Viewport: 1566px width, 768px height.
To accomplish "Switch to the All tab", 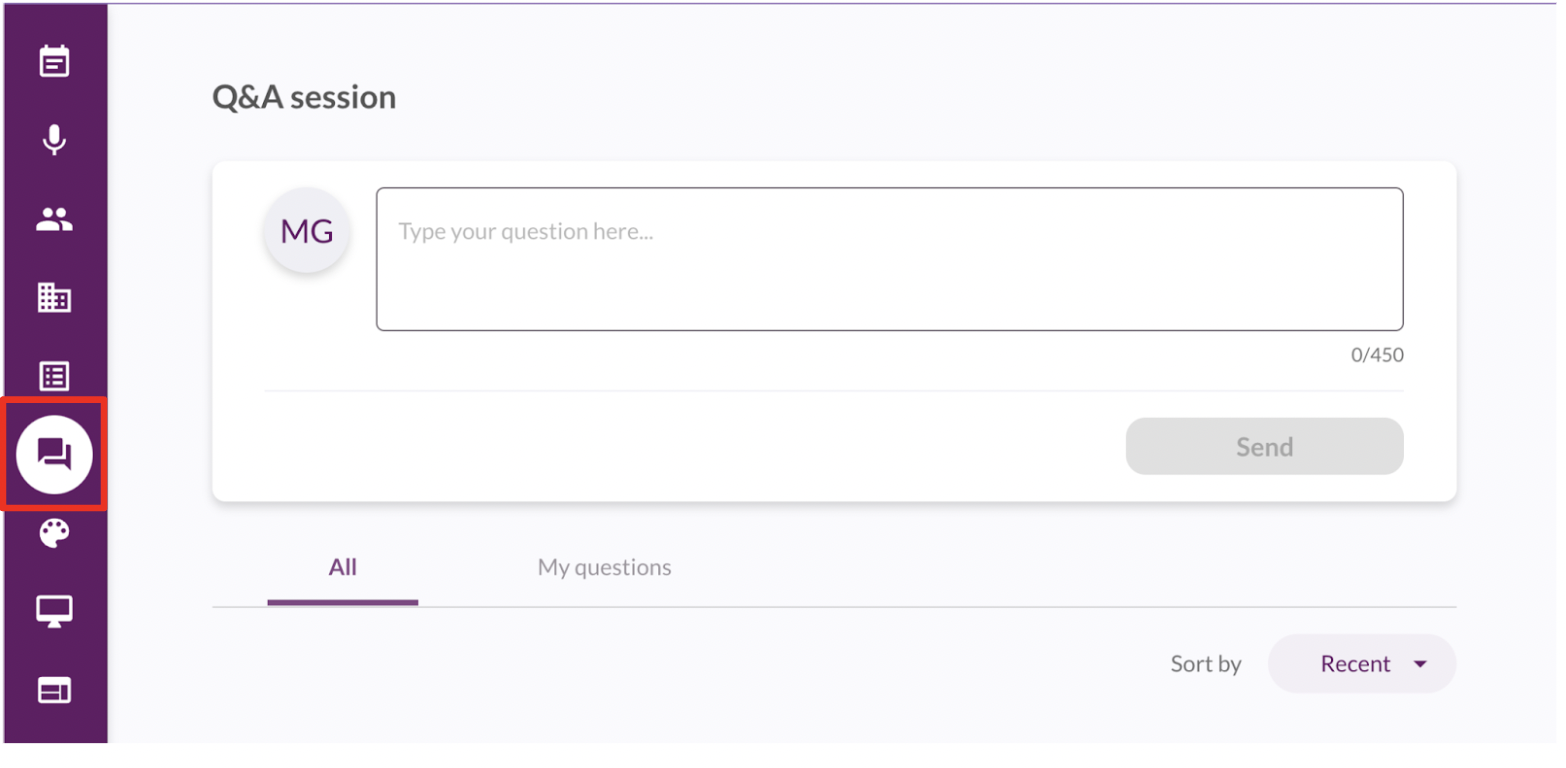I will pyautogui.click(x=342, y=568).
